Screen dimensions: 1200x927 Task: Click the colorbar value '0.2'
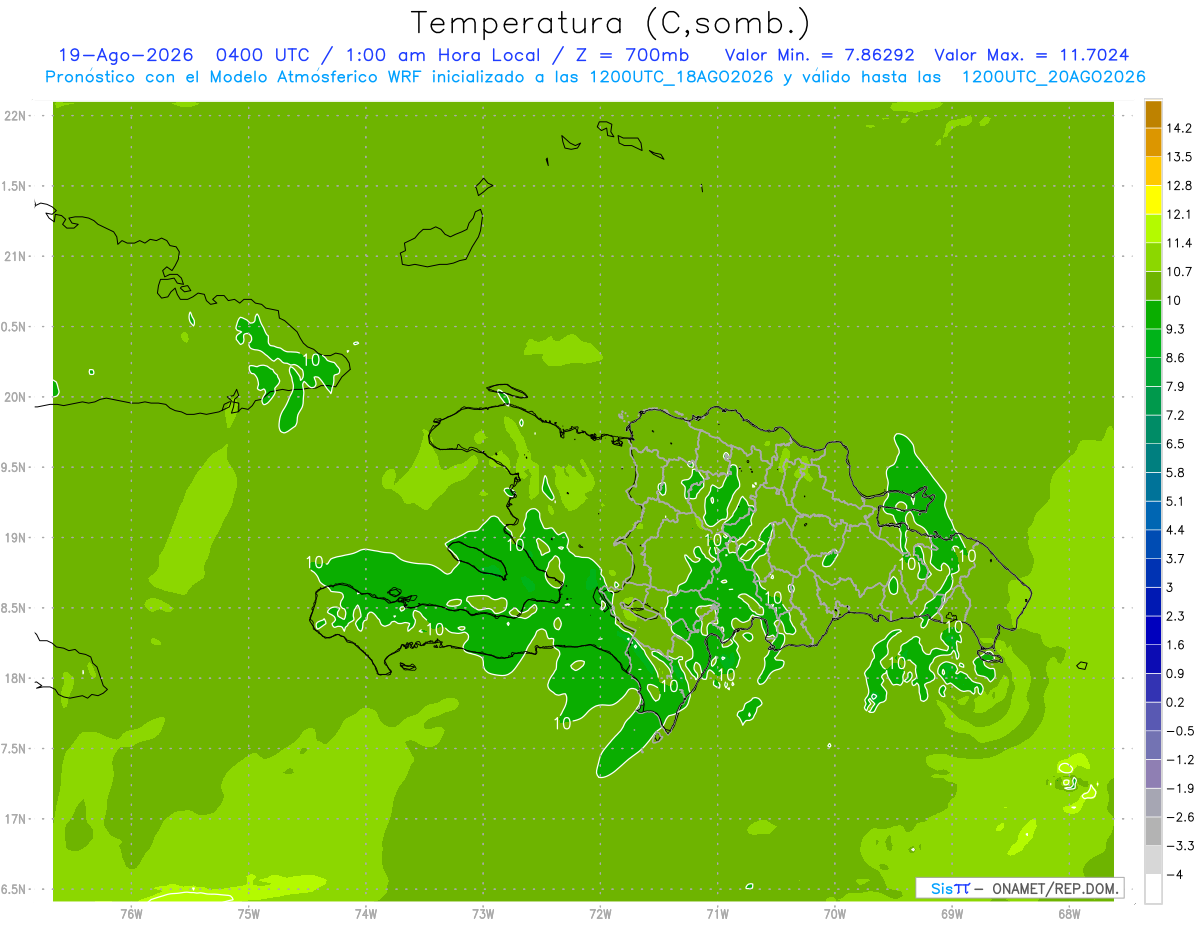click(1176, 702)
